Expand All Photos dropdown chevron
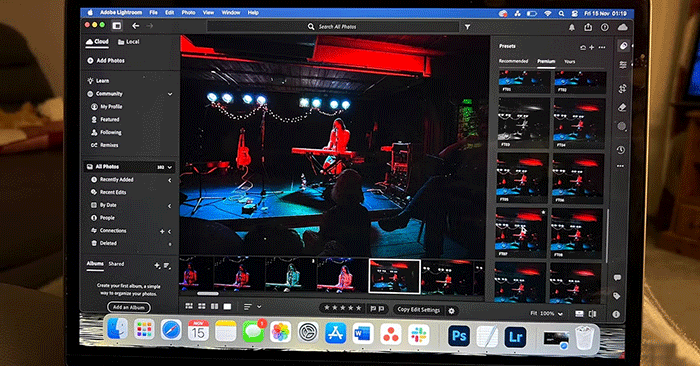Viewport: 700px width, 366px height. click(x=170, y=167)
